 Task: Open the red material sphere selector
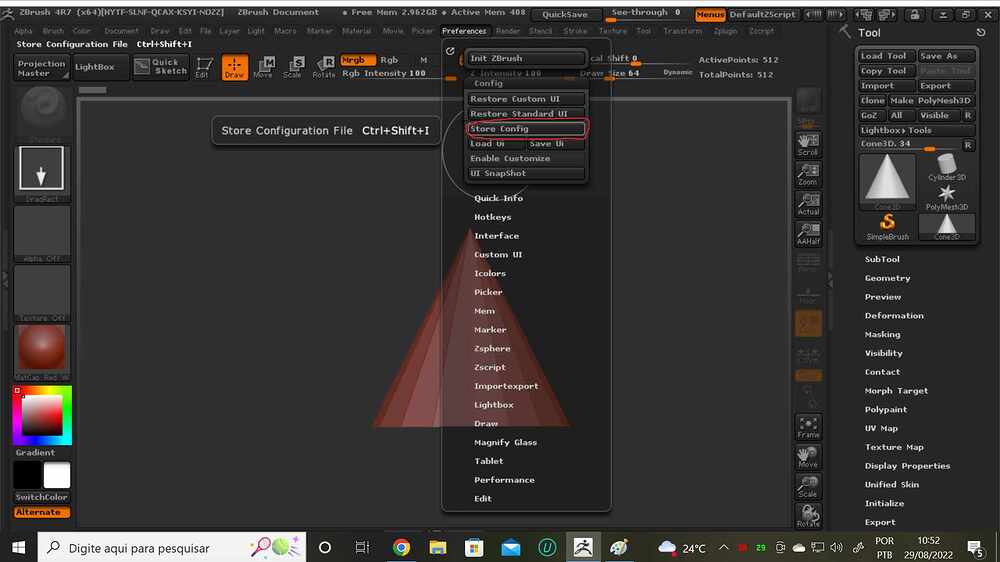[41, 351]
